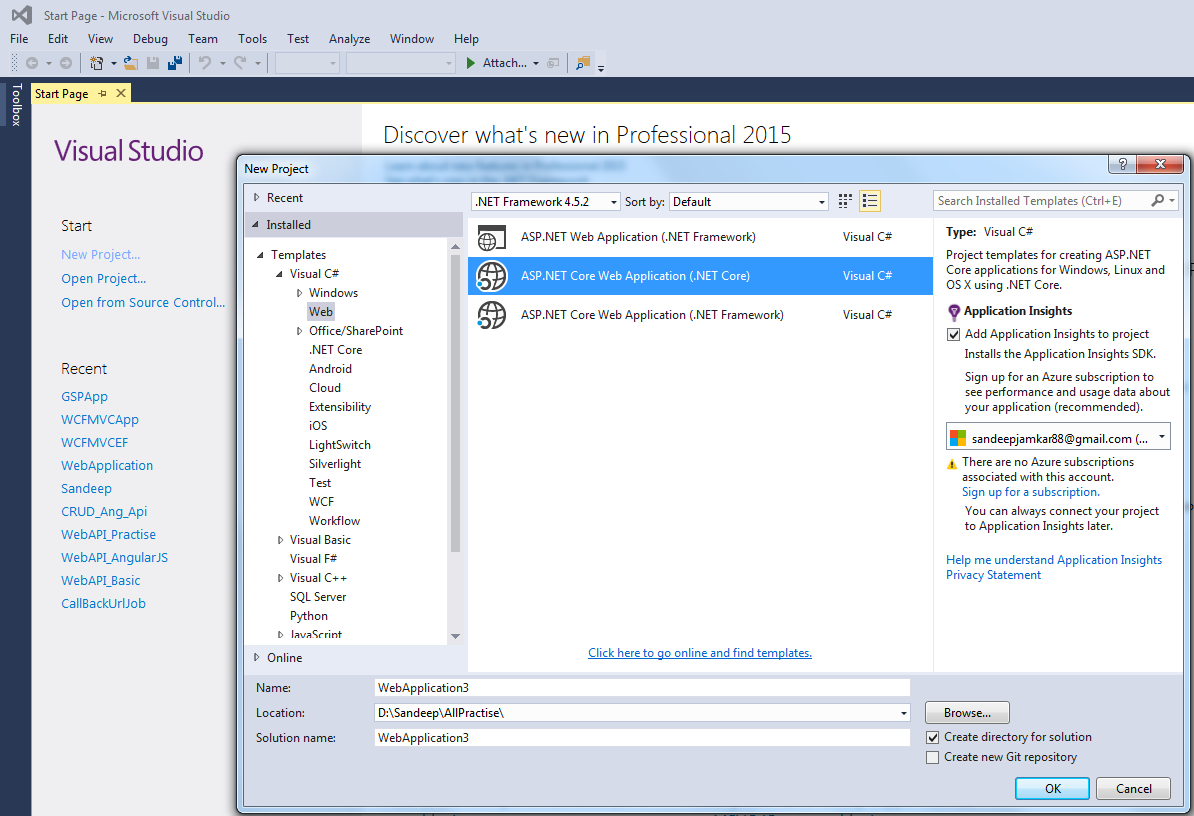Open the .NET Framework 4.5.2 dropdown
1194x816 pixels.
[x=614, y=201]
